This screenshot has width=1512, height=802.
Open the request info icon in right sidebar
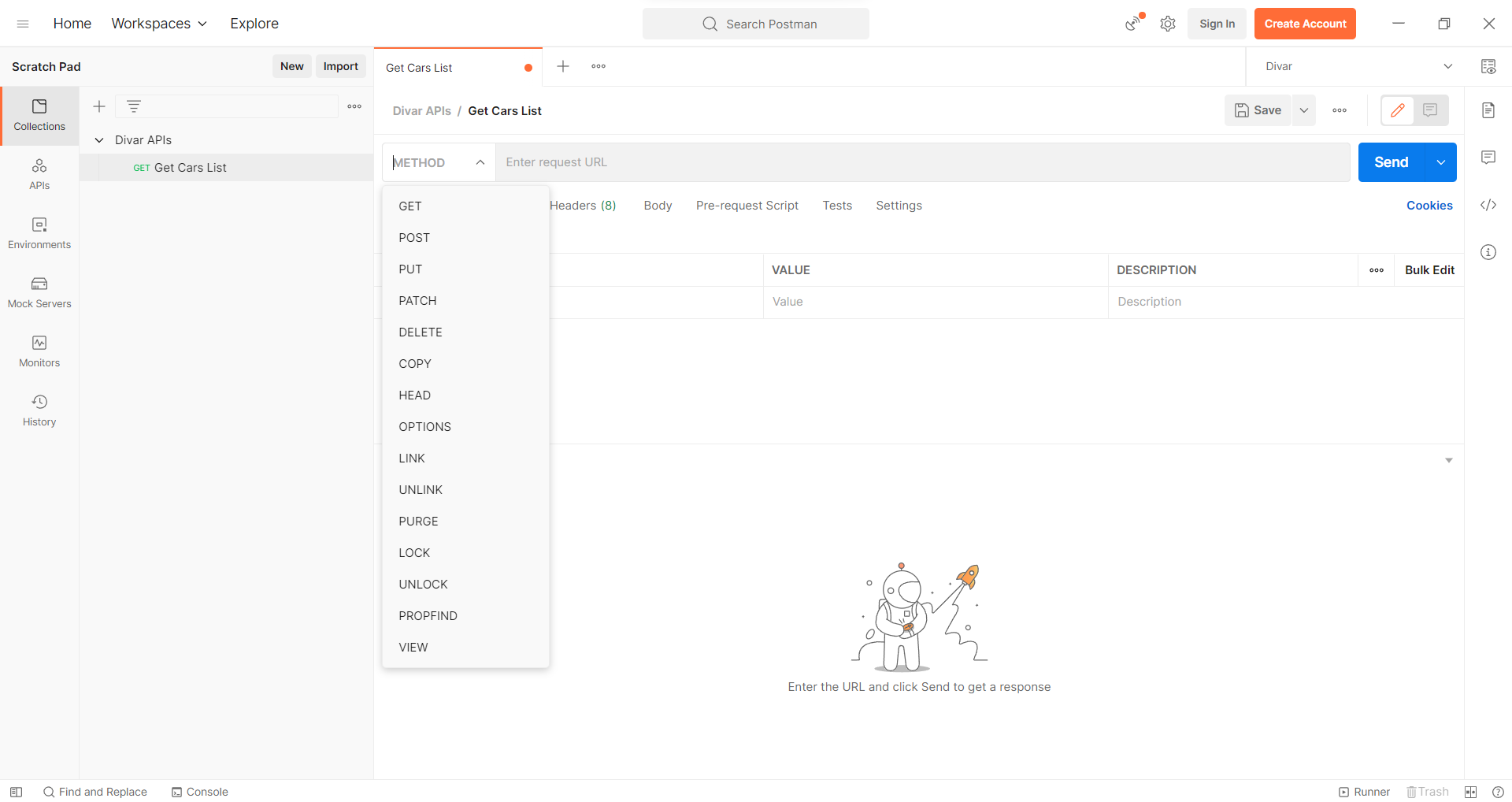pyautogui.click(x=1488, y=252)
